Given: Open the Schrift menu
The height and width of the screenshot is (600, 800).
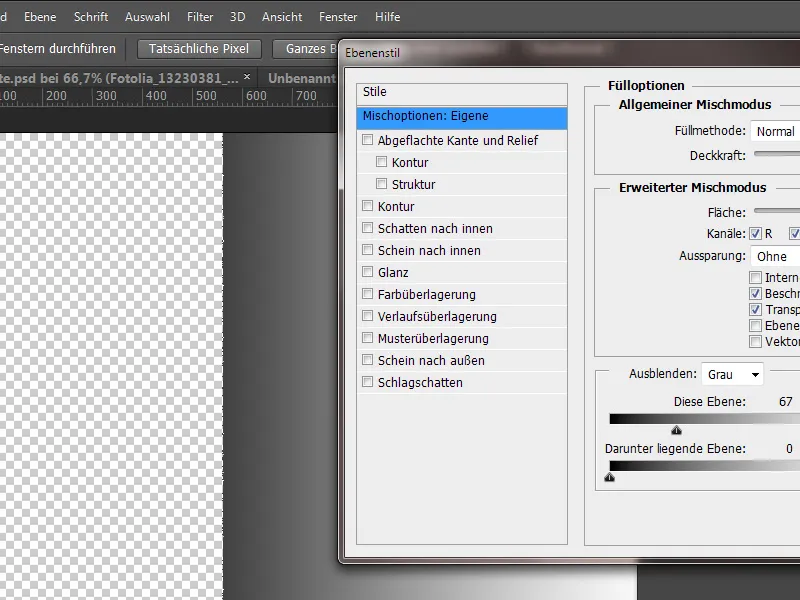Looking at the screenshot, I should click(x=91, y=17).
